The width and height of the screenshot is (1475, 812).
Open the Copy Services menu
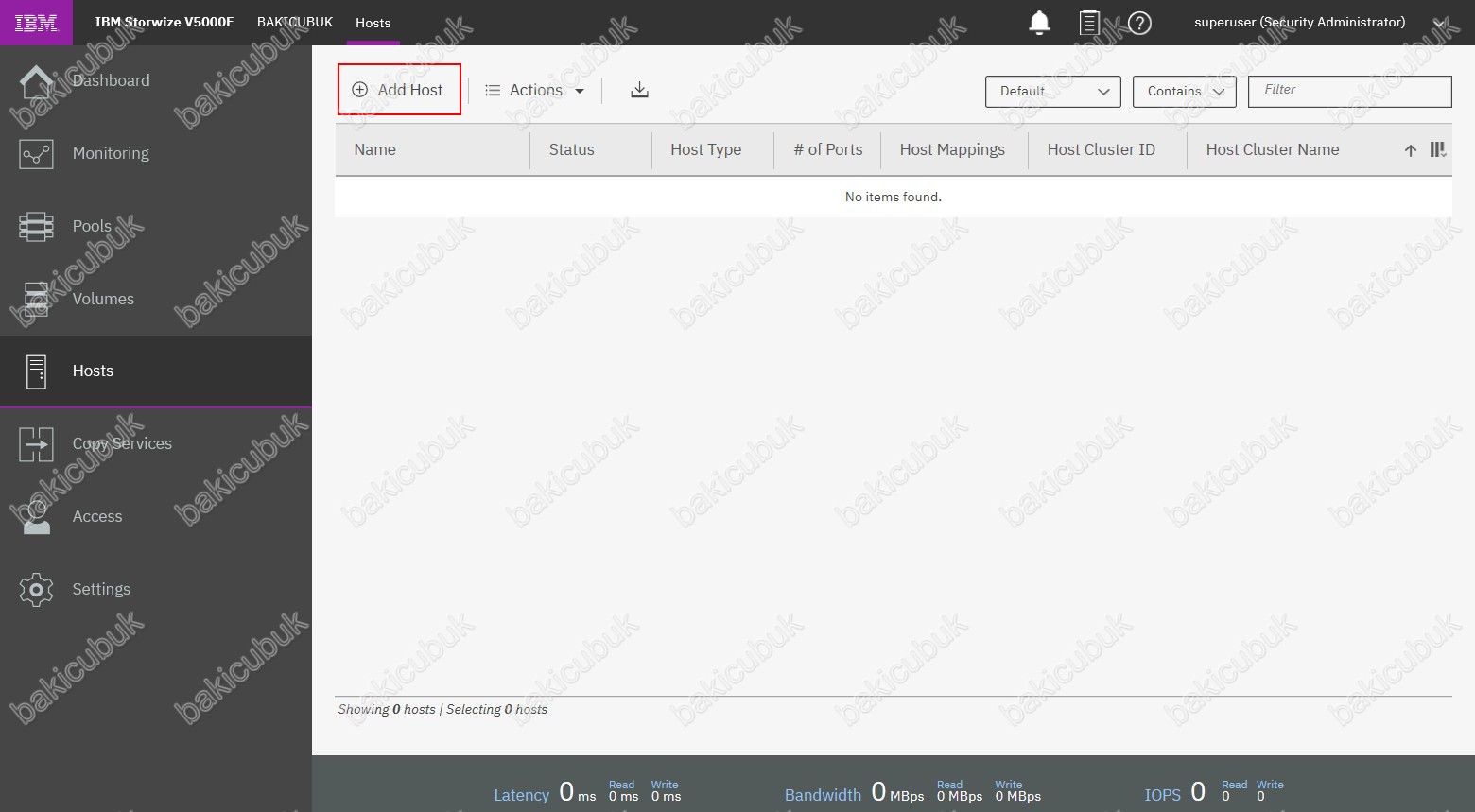(x=122, y=443)
